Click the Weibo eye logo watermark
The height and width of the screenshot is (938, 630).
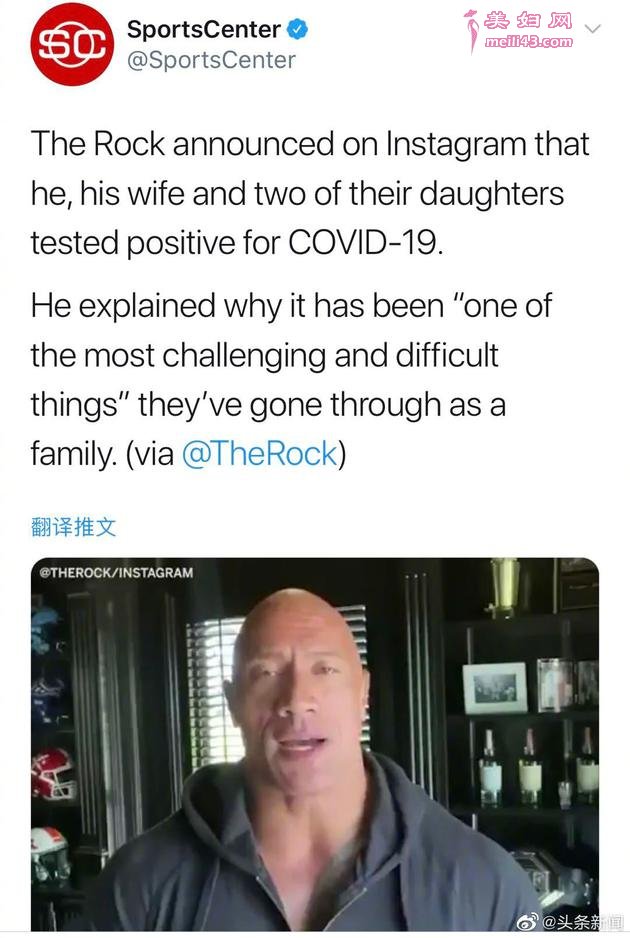527,922
